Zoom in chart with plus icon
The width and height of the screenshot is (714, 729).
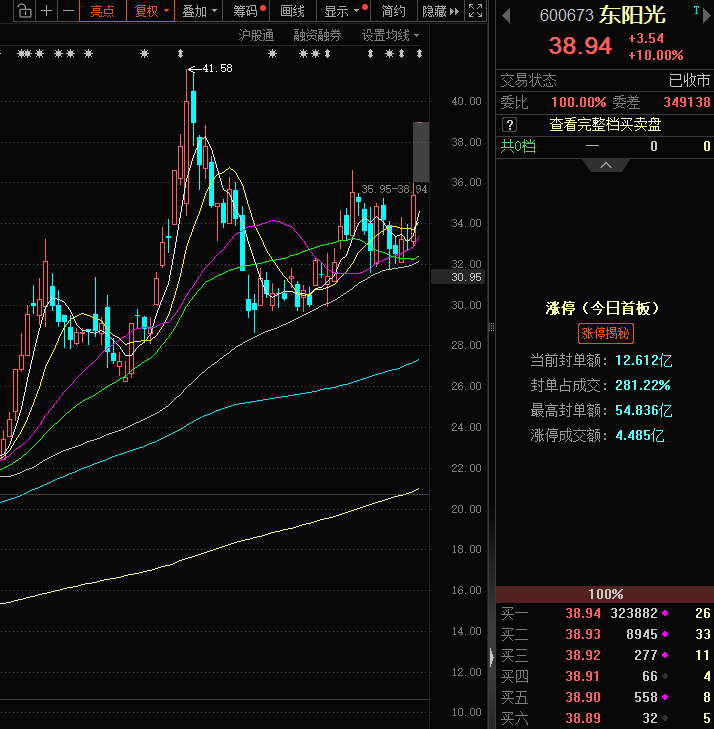[x=46, y=11]
